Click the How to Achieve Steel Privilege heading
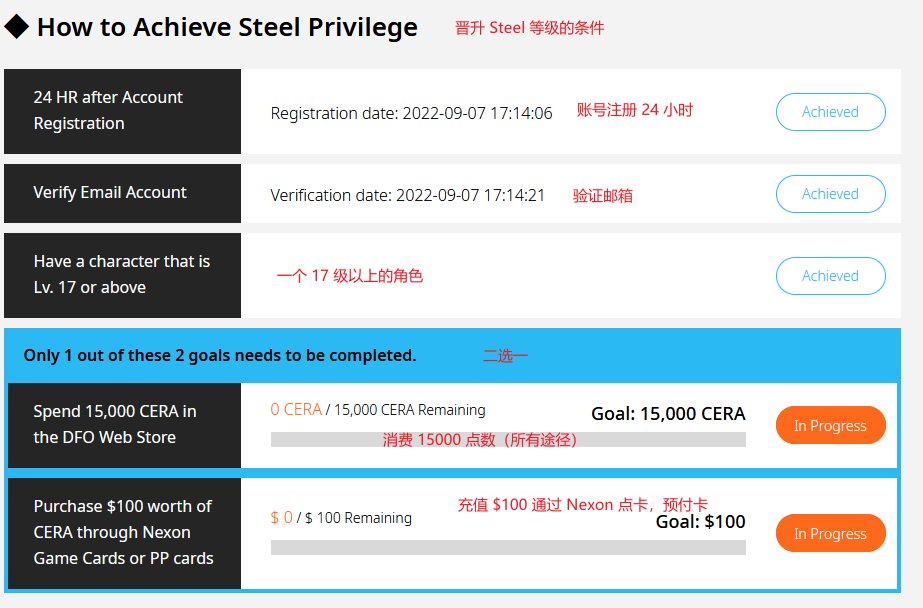 [x=227, y=27]
